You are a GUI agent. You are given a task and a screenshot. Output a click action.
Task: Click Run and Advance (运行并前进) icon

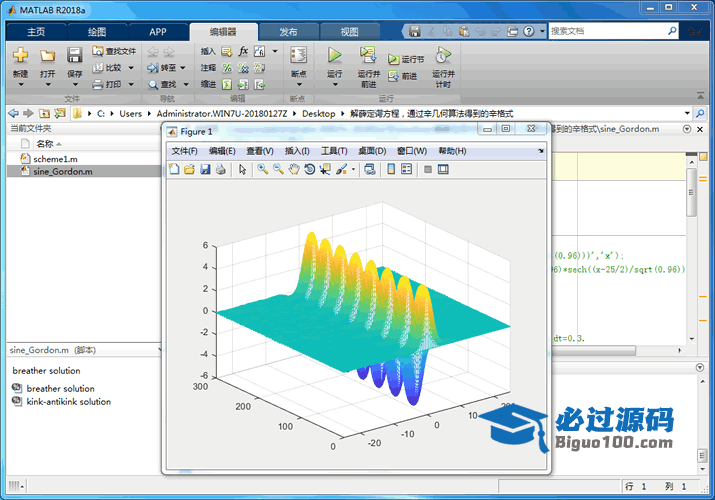coord(368,55)
